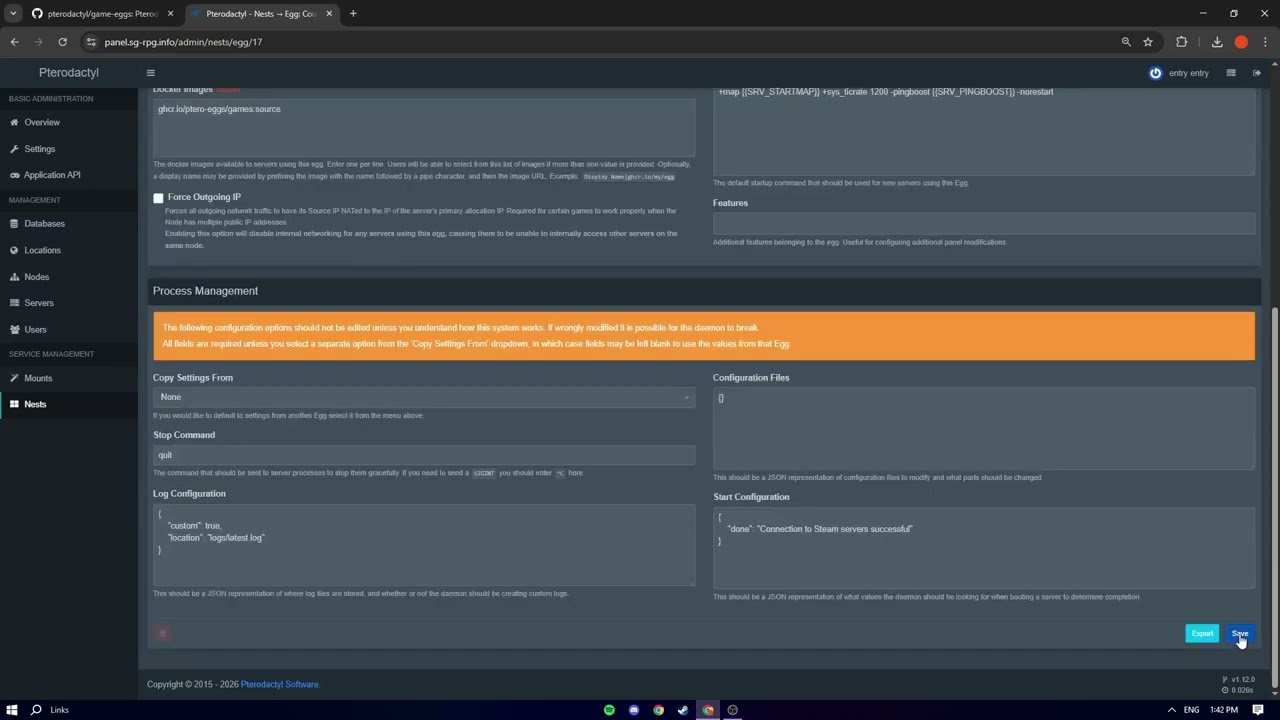Click the Features input field
This screenshot has height=720, width=1280.
pyautogui.click(x=984, y=223)
